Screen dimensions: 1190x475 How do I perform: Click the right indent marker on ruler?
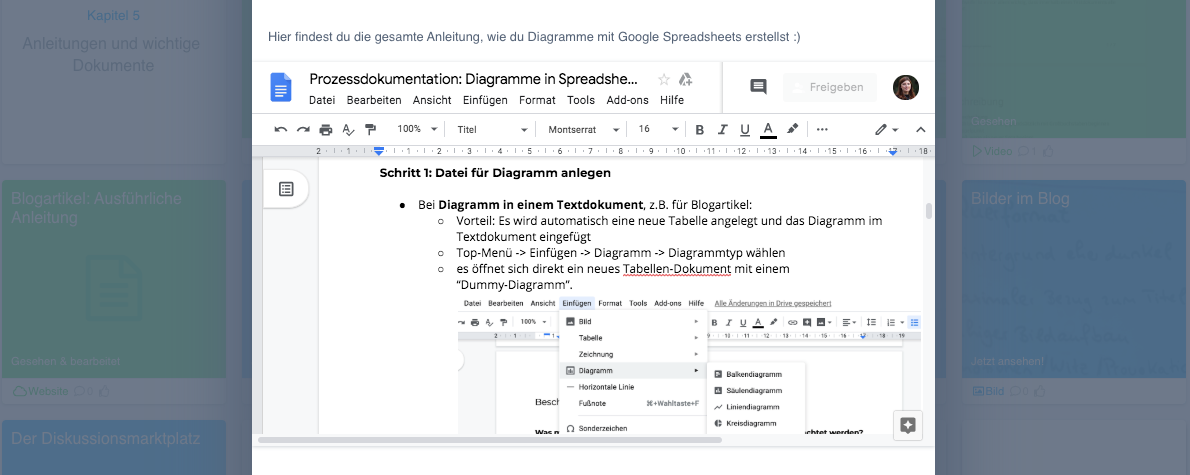point(893,152)
